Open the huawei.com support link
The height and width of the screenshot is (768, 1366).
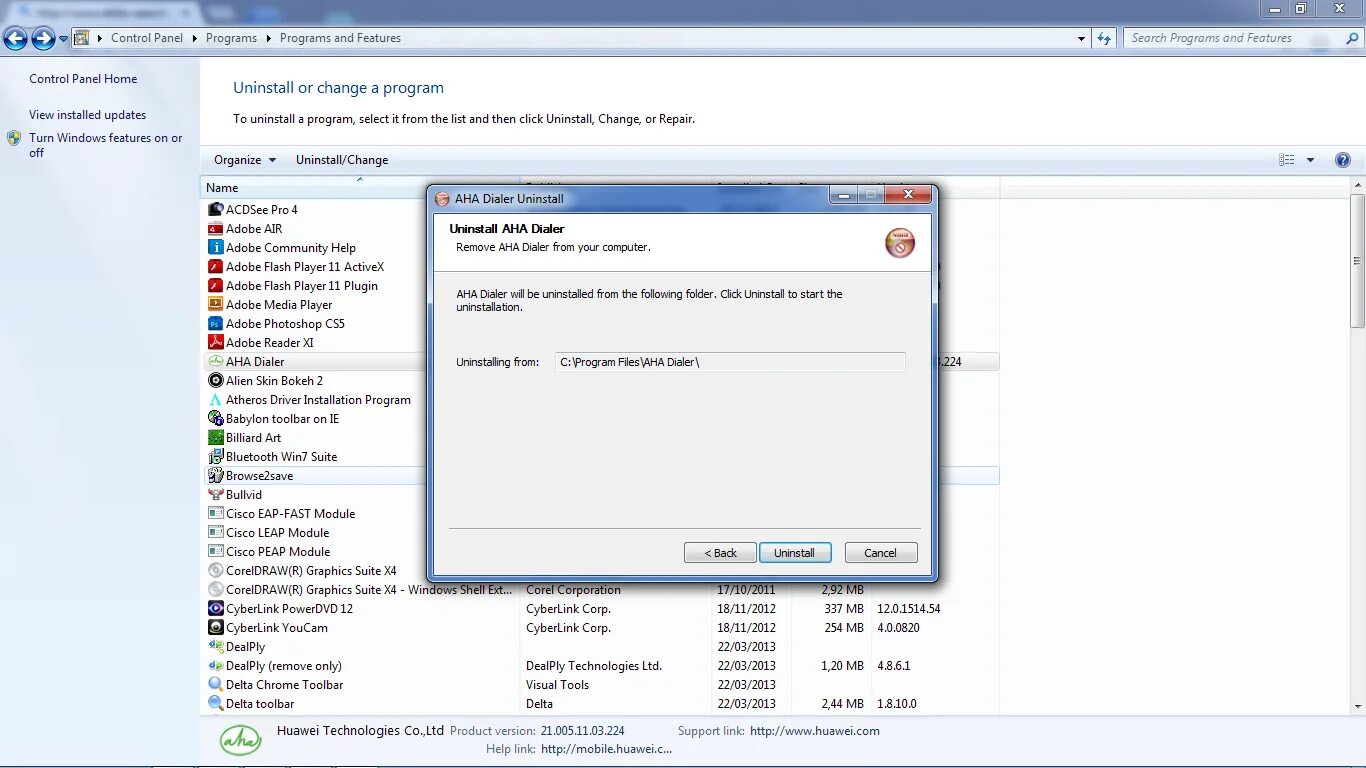click(x=815, y=731)
